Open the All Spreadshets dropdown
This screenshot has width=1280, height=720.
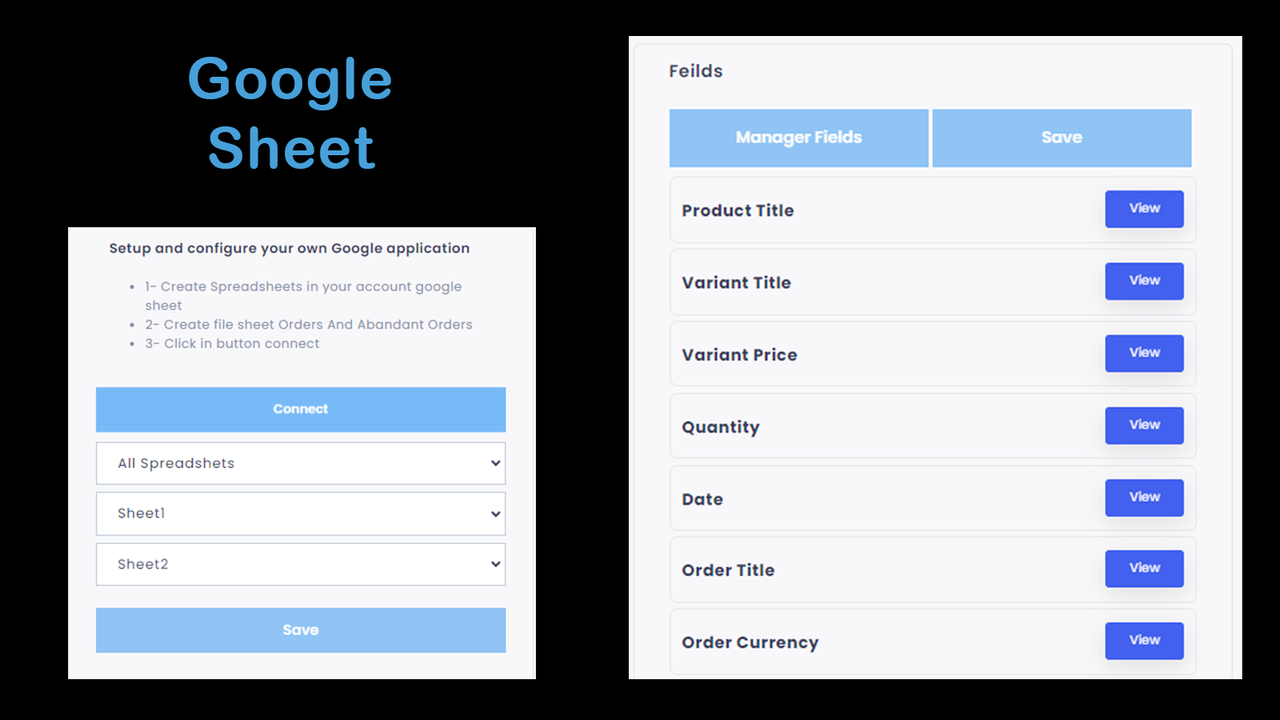click(x=300, y=463)
